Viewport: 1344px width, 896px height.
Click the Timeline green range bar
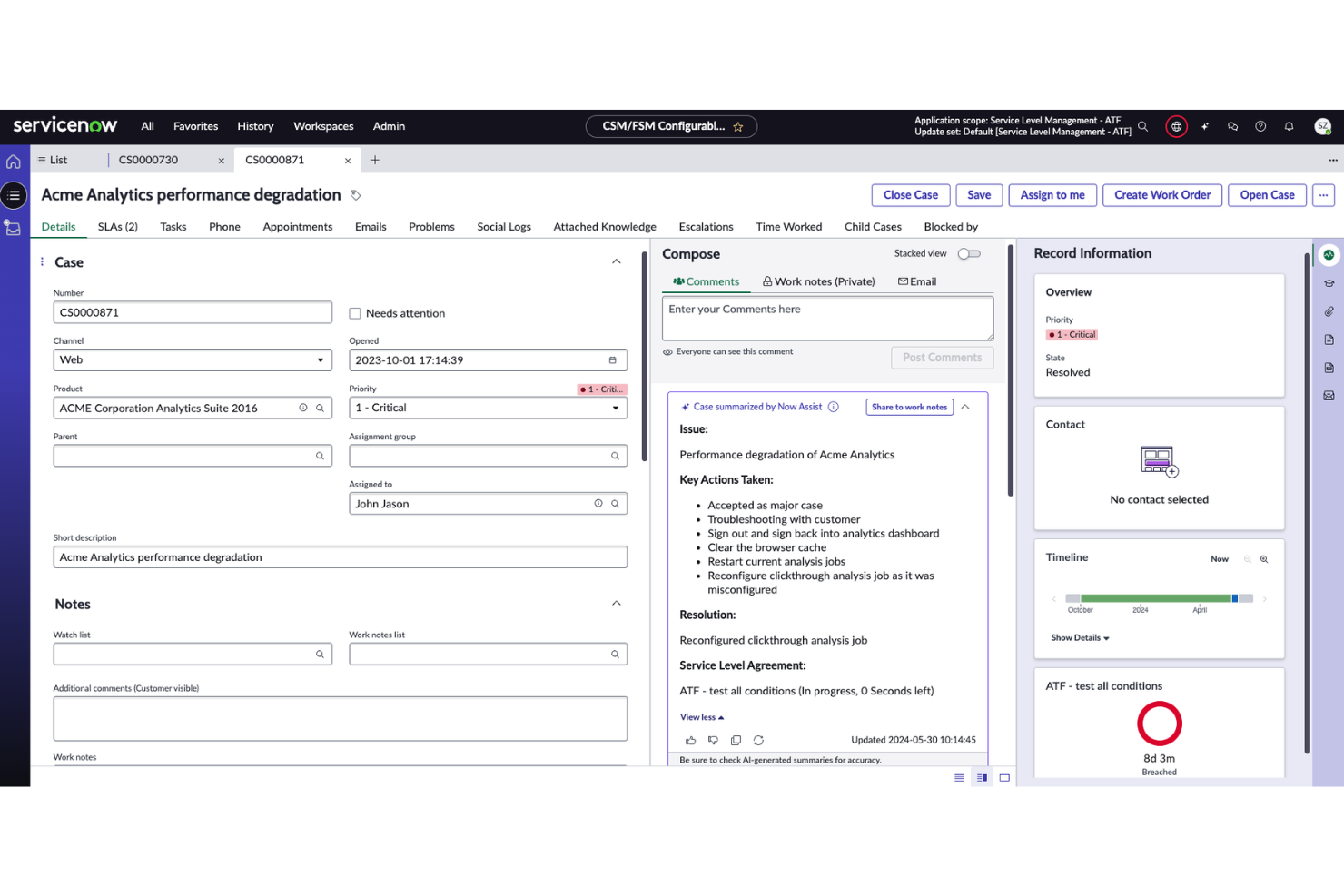(1155, 598)
